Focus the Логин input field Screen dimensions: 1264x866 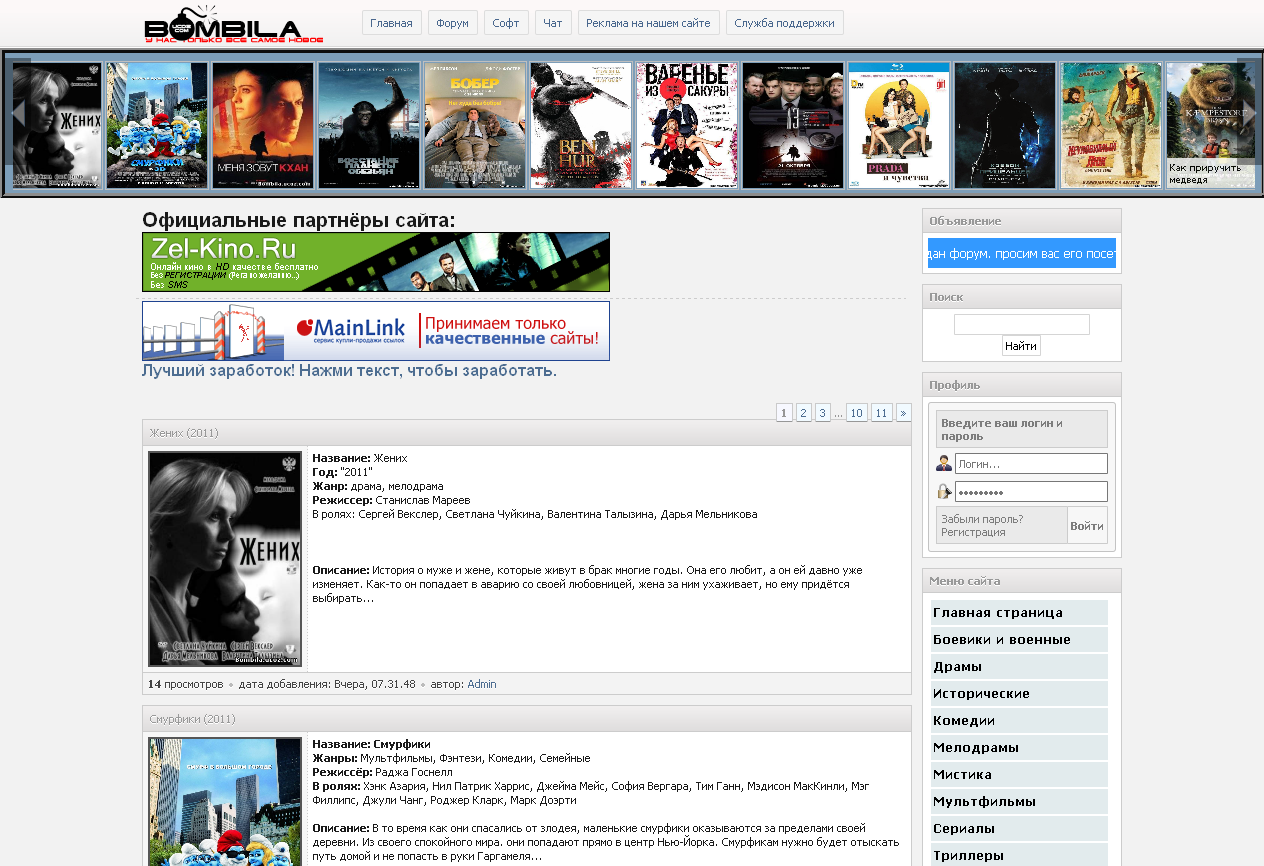pyautogui.click(x=1031, y=463)
